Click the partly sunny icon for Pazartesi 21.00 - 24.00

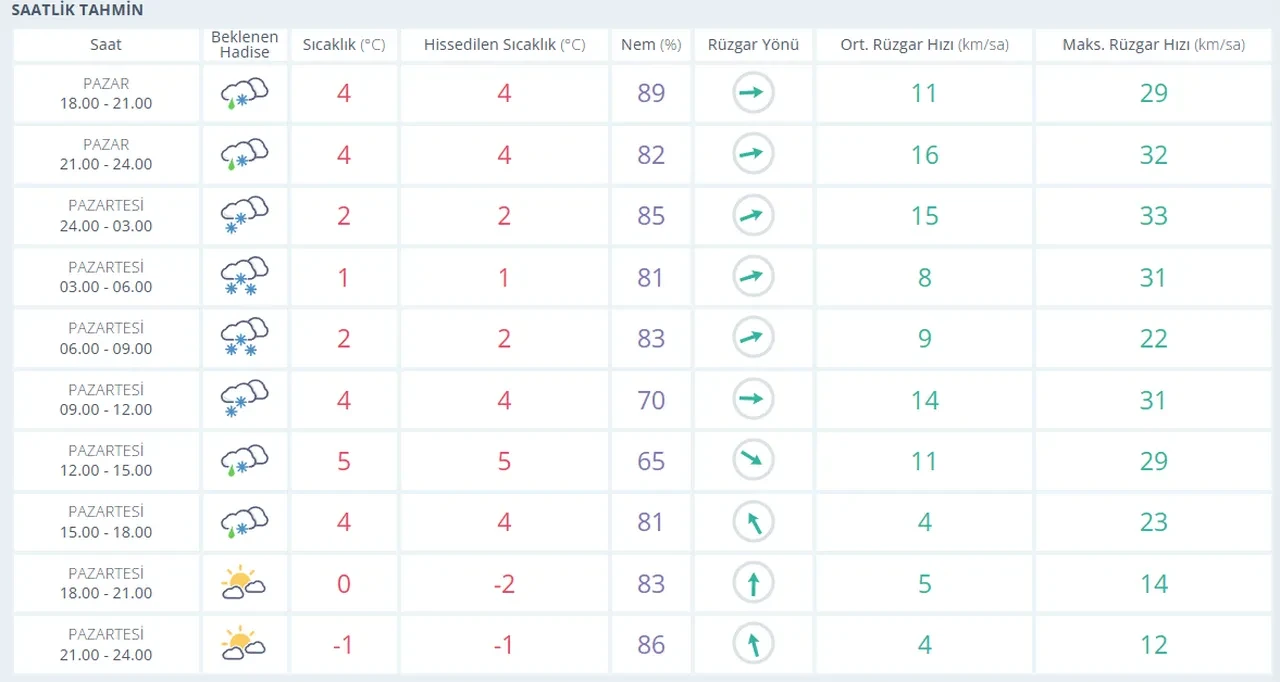pos(244,645)
